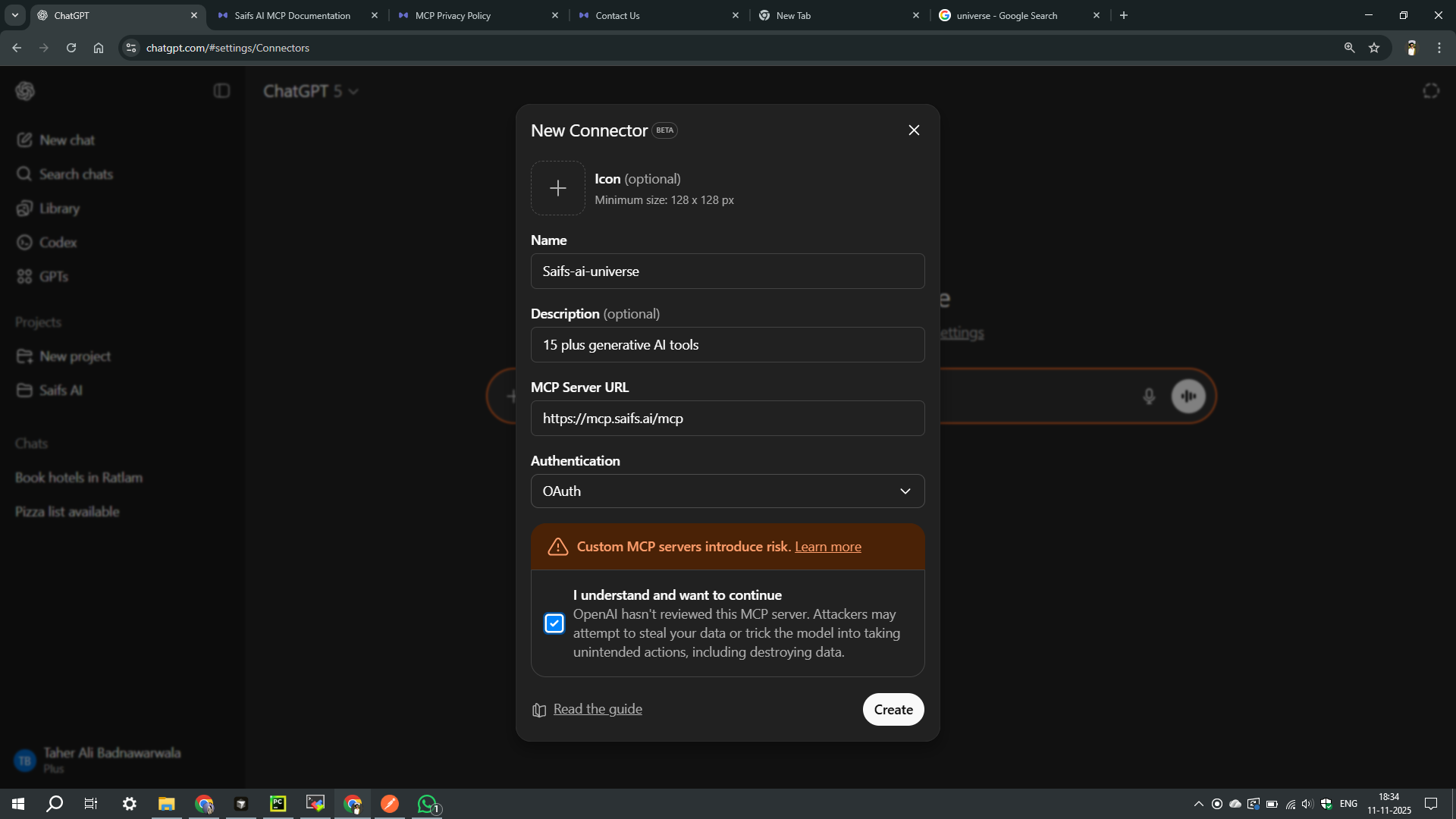
Task: Open the Read the guide link
Action: (x=598, y=709)
